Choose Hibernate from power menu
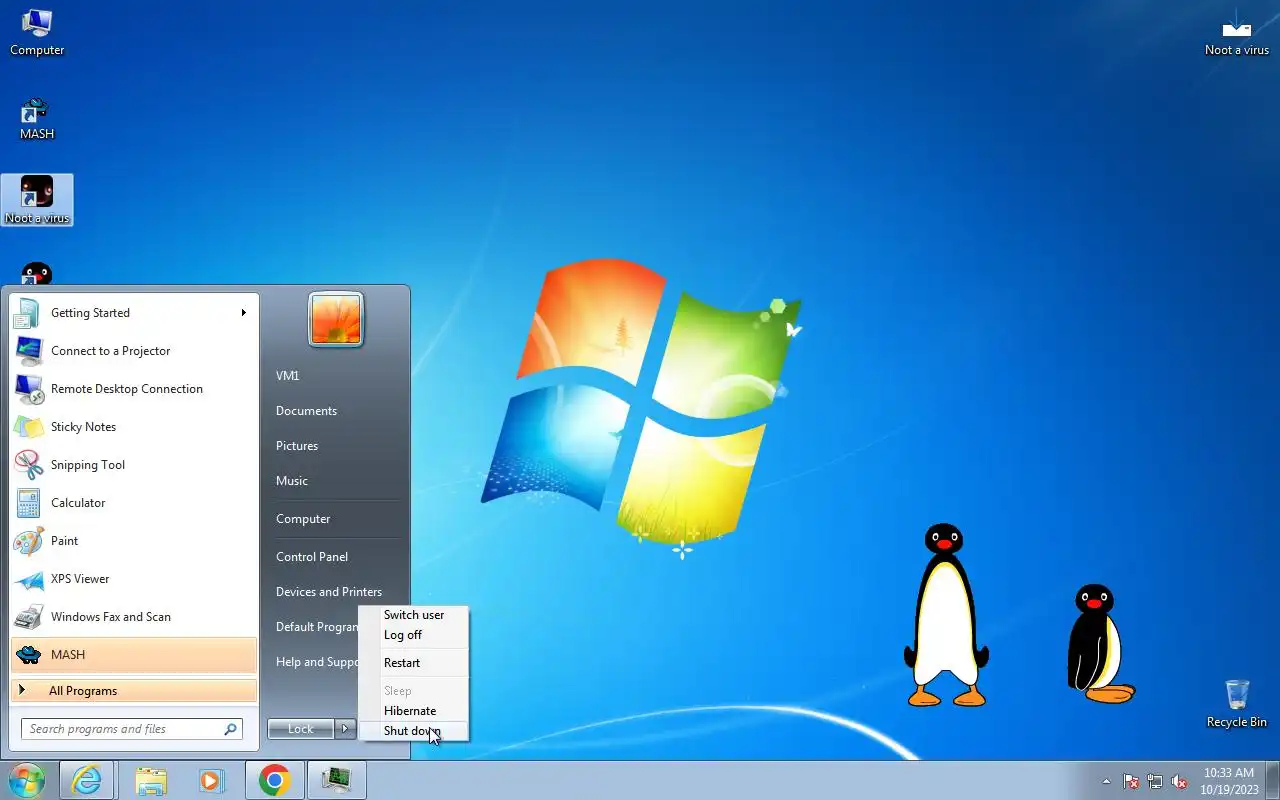Viewport: 1280px width, 800px height. [x=413, y=711]
